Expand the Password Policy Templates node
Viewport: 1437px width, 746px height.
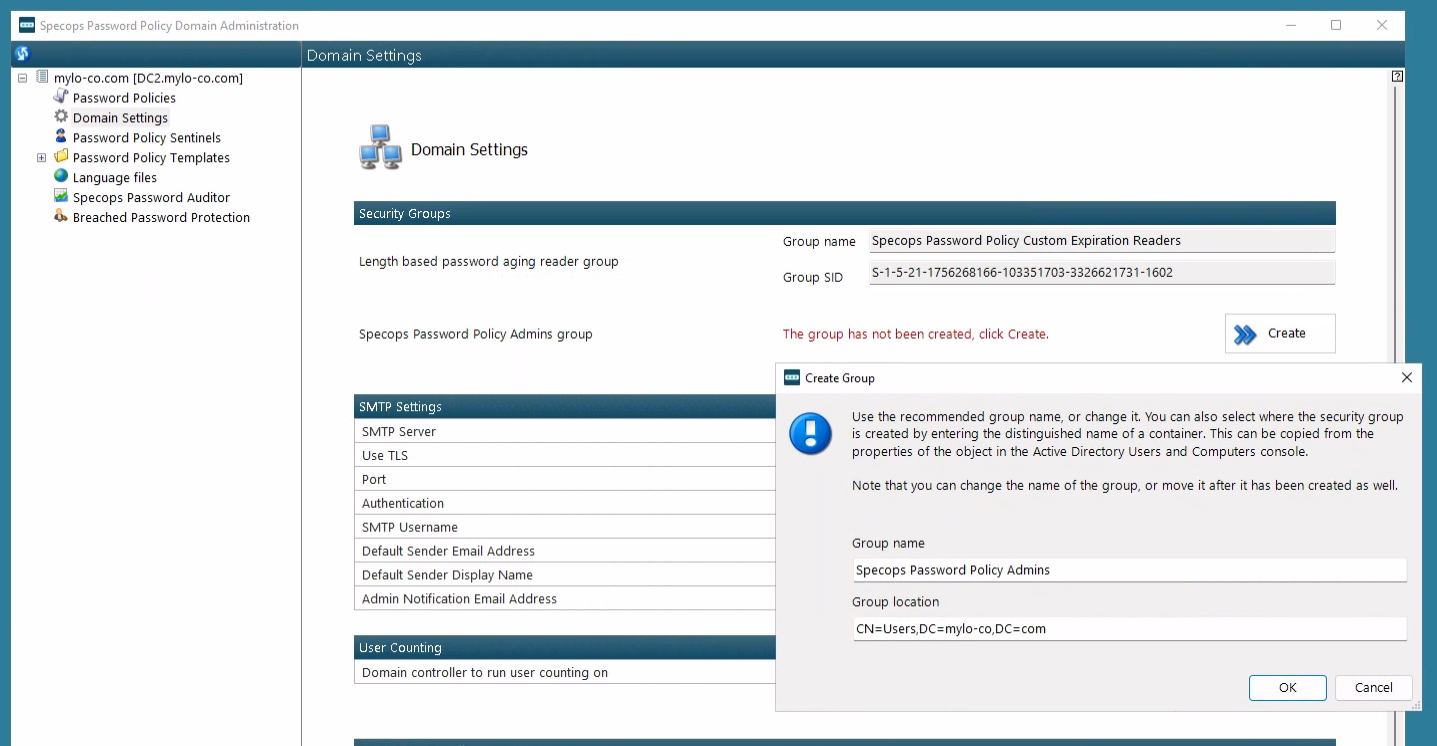click(x=41, y=158)
